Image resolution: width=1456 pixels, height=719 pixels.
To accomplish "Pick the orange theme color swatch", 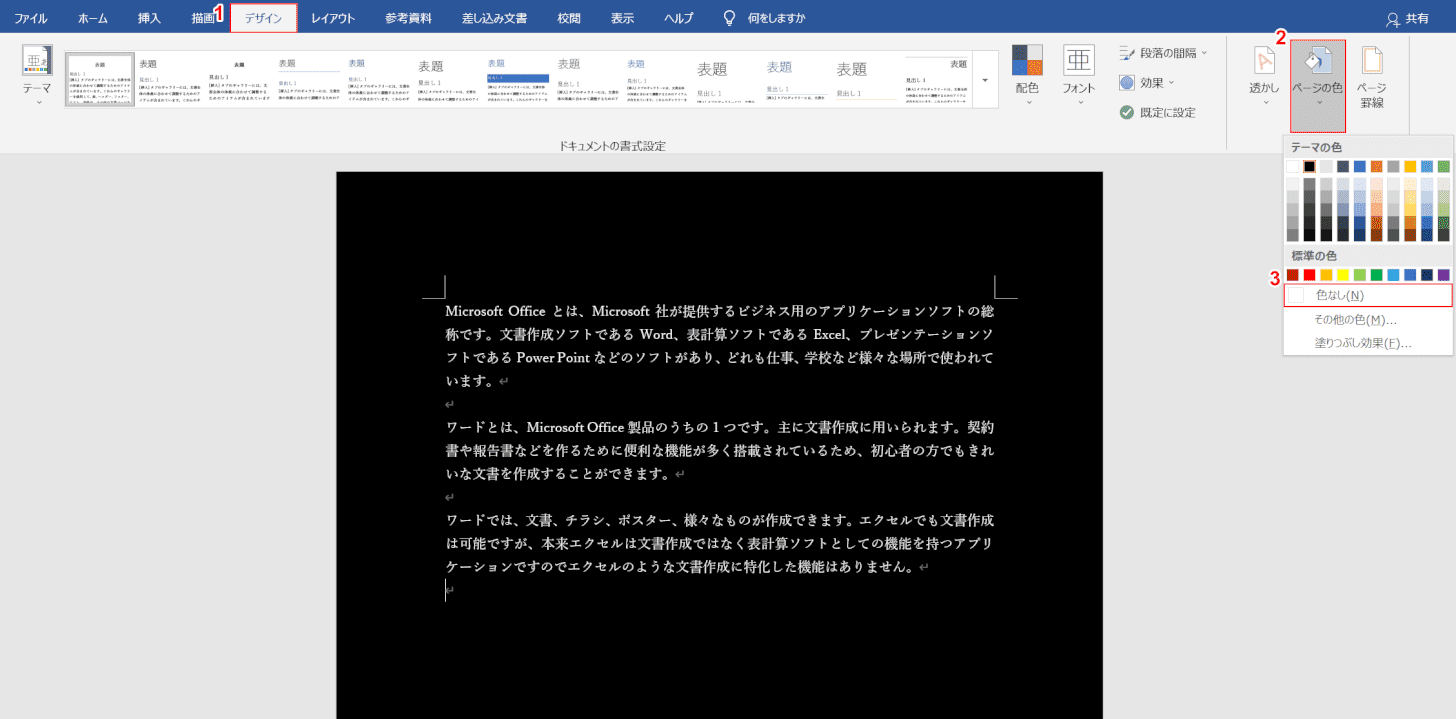I will tap(1377, 167).
